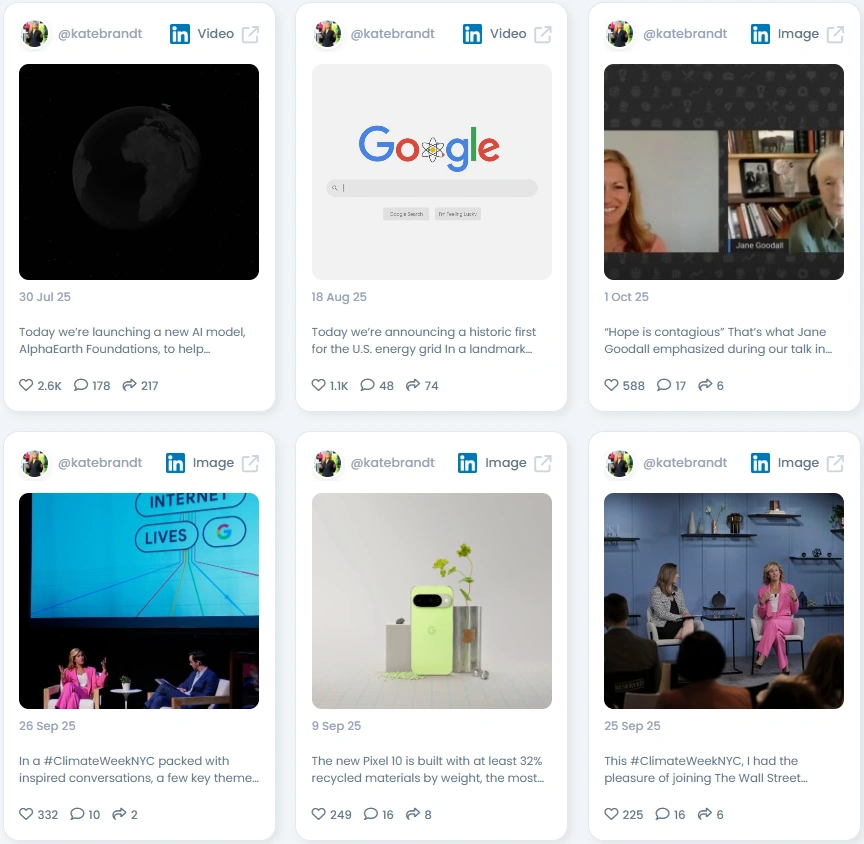Click the date '25 Sep 25'
This screenshot has height=844, width=864.
pos(632,726)
